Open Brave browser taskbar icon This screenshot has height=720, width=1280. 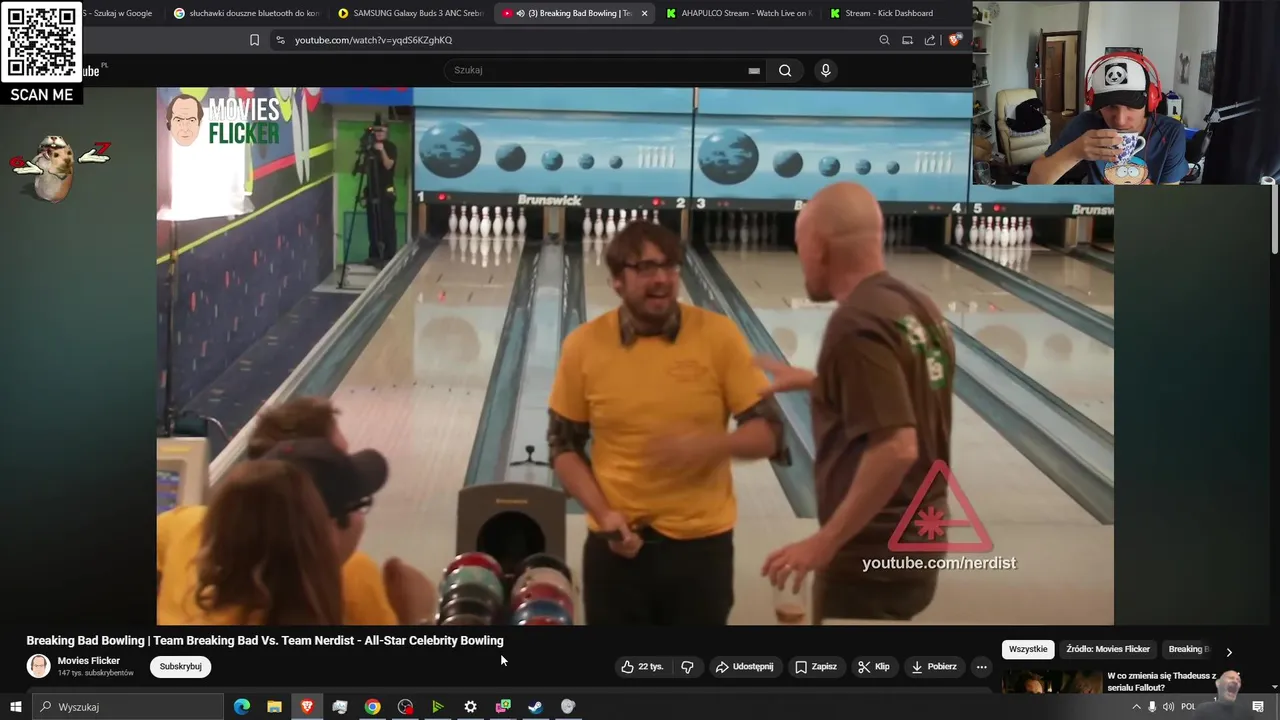click(x=307, y=707)
